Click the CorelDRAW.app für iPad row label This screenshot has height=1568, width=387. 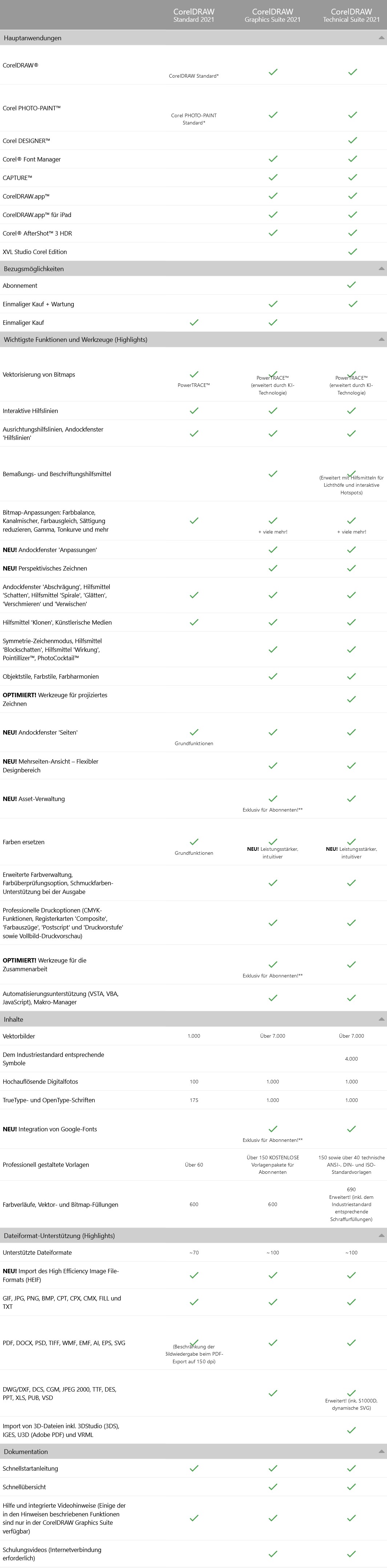pos(37,215)
